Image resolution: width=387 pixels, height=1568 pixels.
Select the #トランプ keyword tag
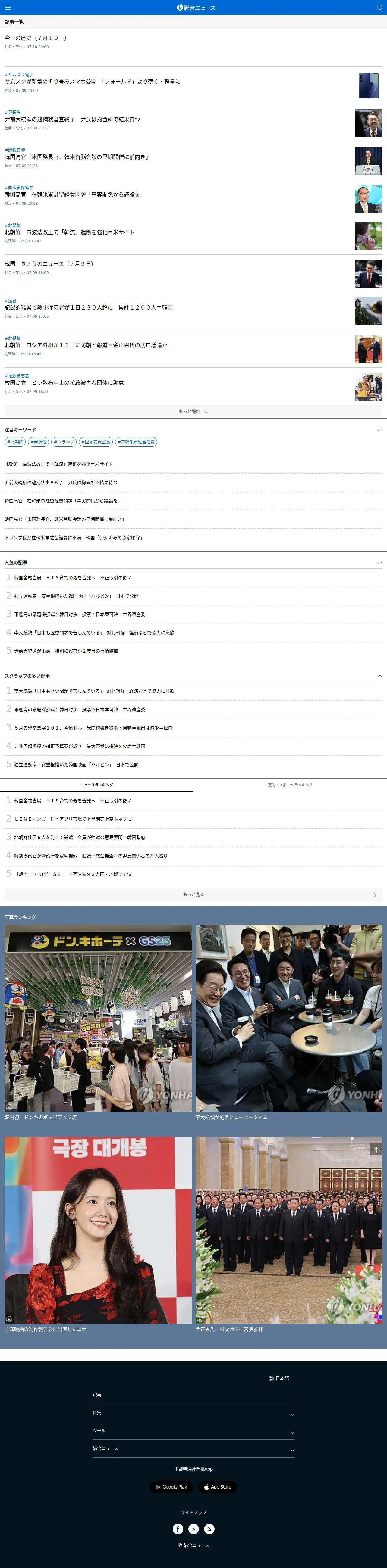pos(63,442)
